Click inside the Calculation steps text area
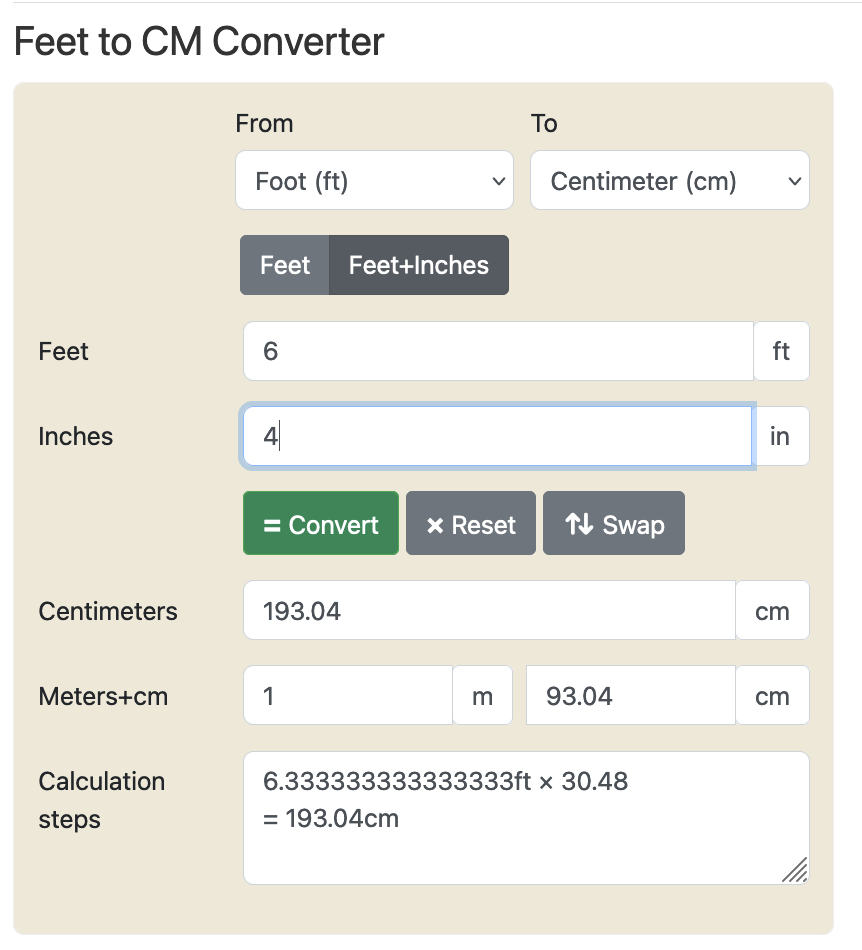Image resolution: width=862 pixels, height=950 pixels. (525, 818)
